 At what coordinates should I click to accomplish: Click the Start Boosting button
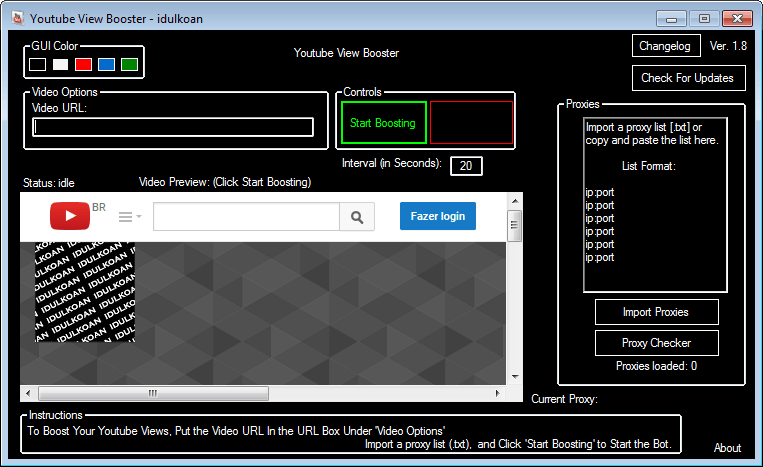(383, 123)
